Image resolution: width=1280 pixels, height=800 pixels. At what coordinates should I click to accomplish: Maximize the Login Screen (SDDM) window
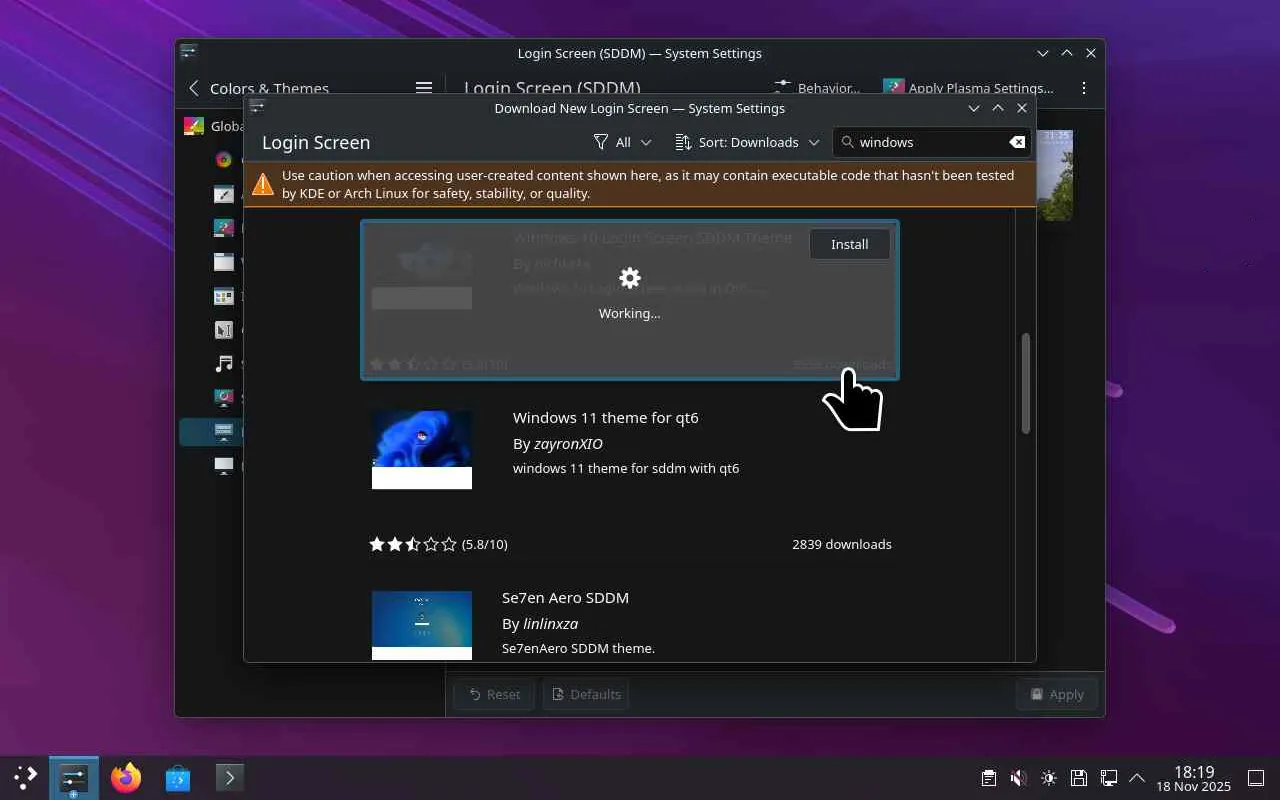coord(1067,53)
